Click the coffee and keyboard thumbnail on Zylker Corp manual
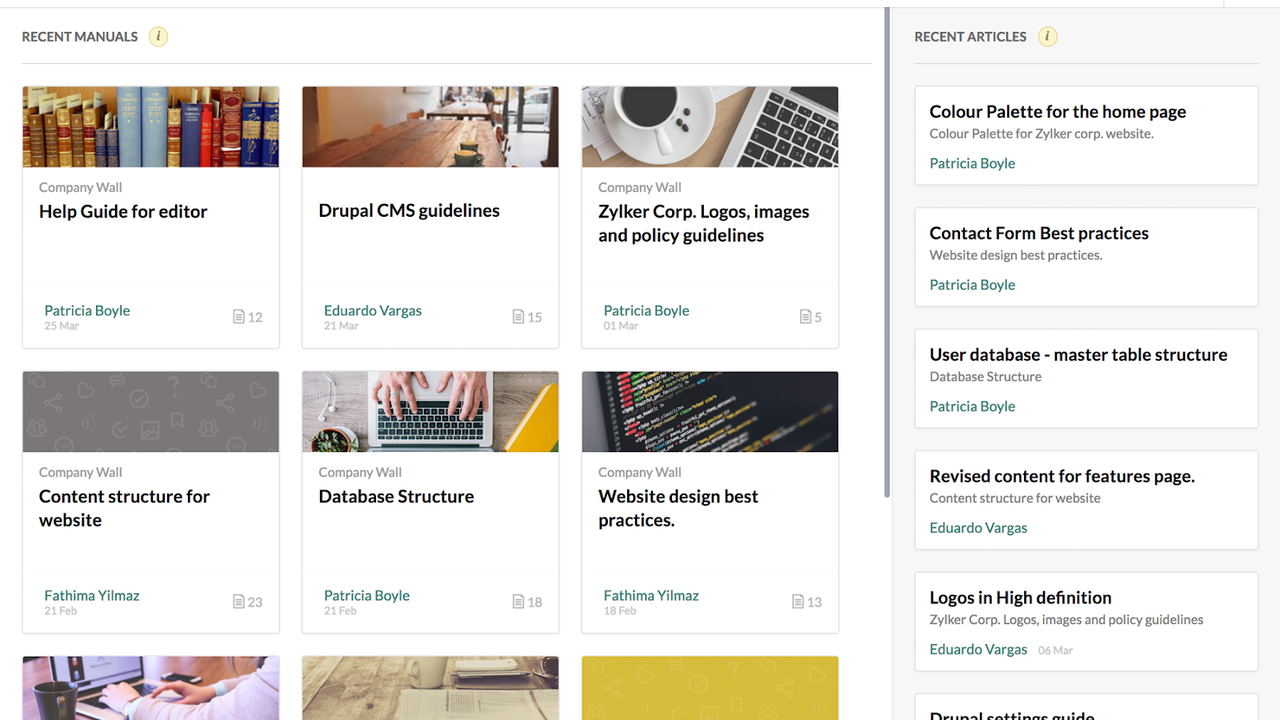The width and height of the screenshot is (1280, 720). click(710, 126)
